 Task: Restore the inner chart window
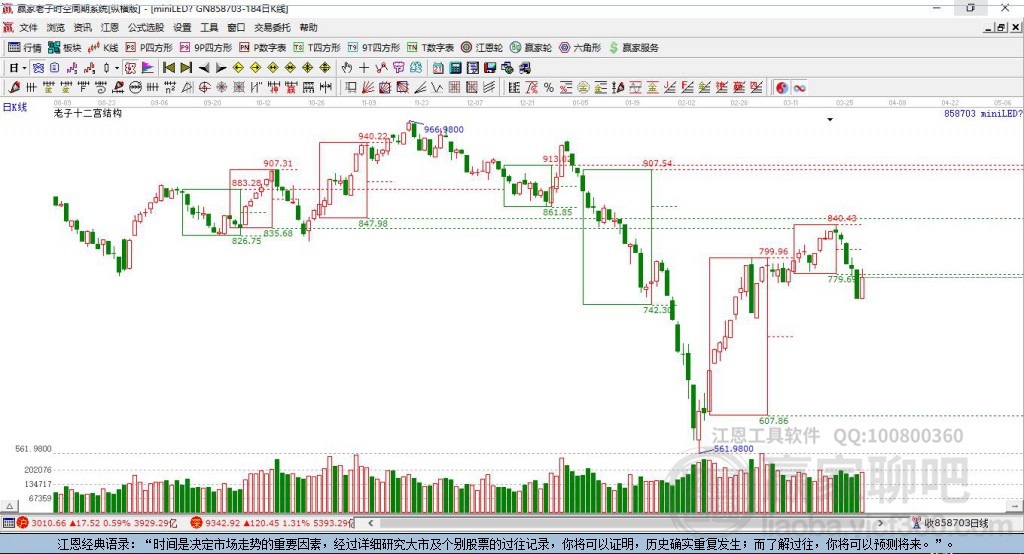tap(1000, 27)
